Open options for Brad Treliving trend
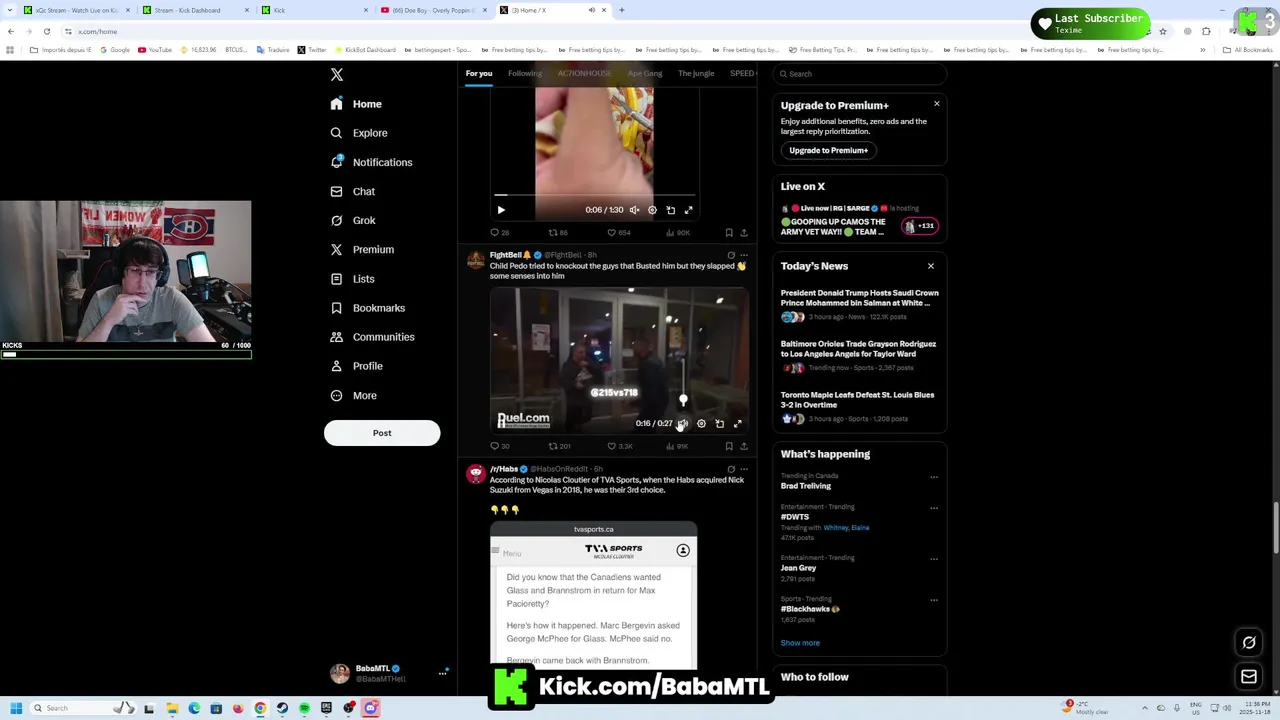 (934, 477)
